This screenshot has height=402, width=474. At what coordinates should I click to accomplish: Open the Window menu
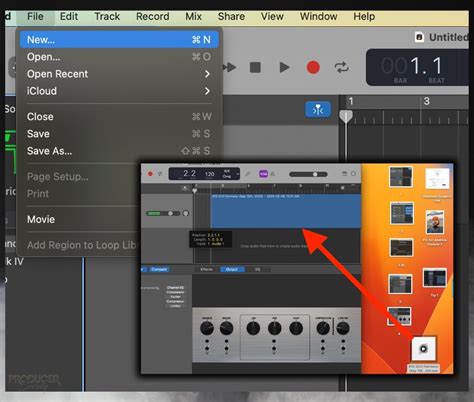[318, 16]
